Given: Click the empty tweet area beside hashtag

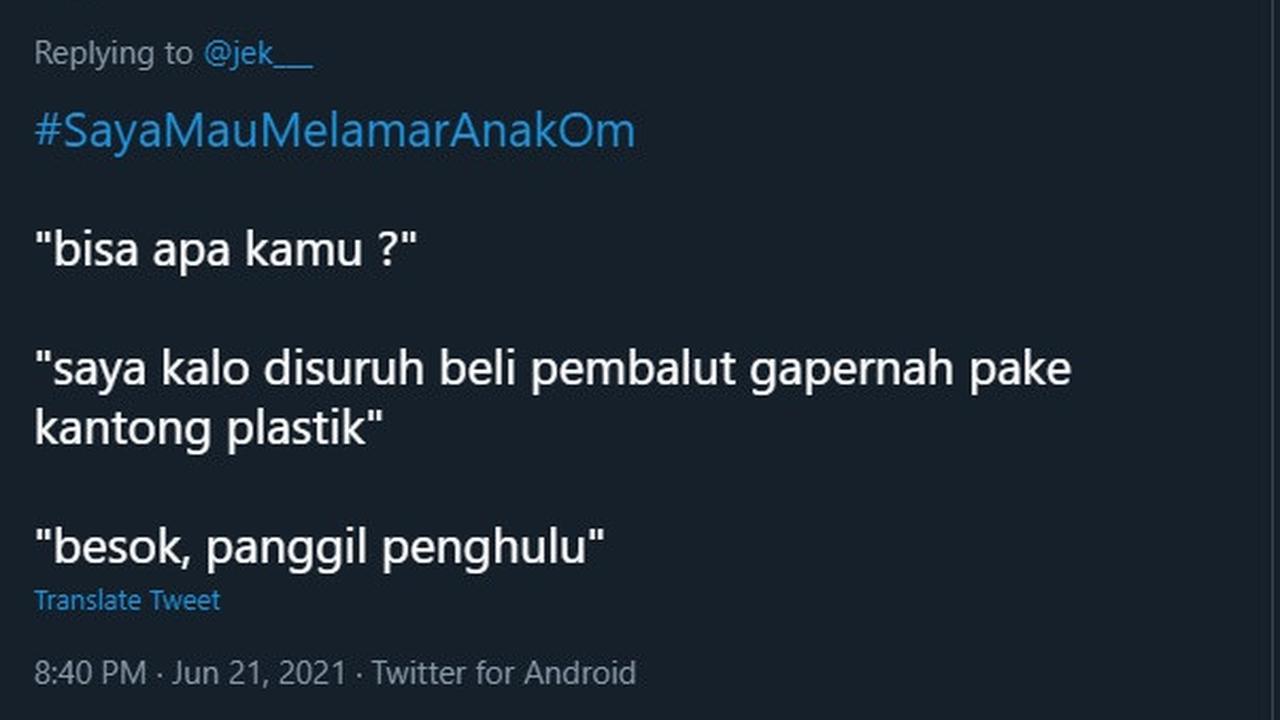Looking at the screenshot, I should tap(940, 131).
